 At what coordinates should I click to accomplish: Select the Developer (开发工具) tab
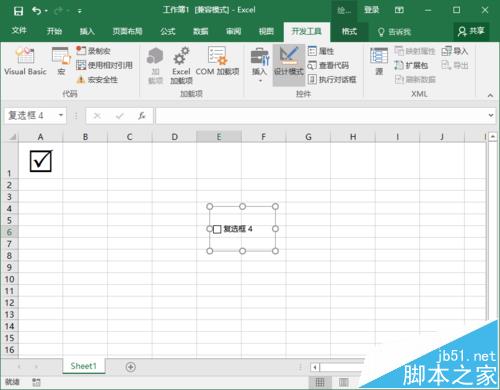point(307,32)
